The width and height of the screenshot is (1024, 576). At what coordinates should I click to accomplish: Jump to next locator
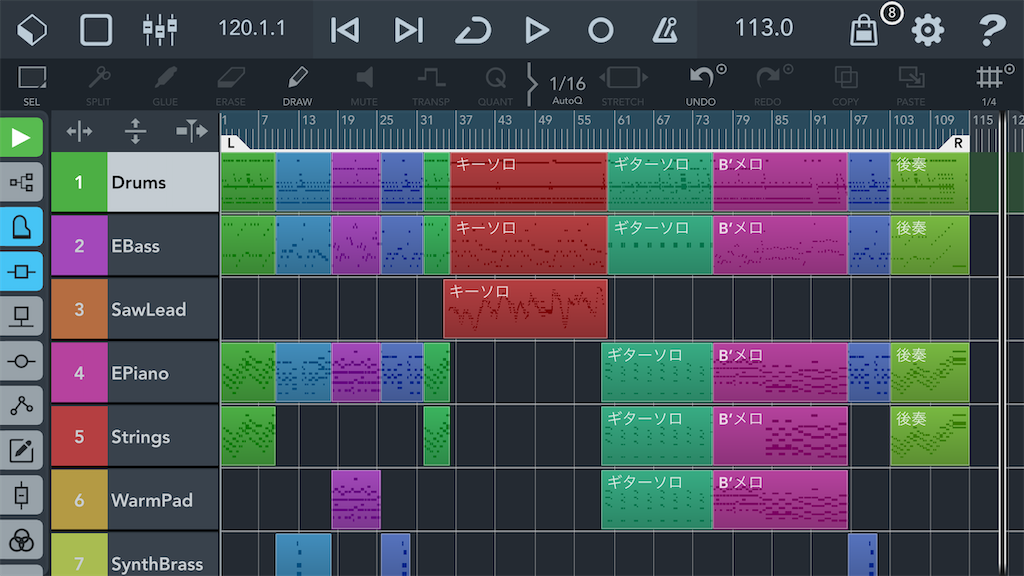[x=408, y=29]
